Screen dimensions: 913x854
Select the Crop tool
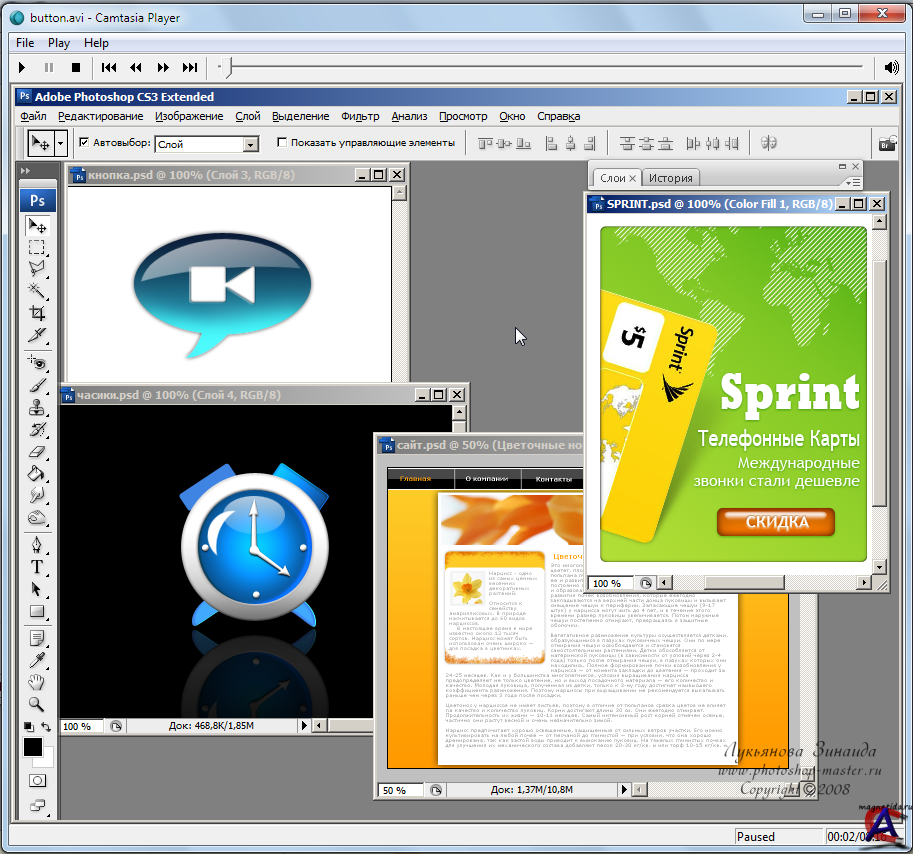click(37, 313)
